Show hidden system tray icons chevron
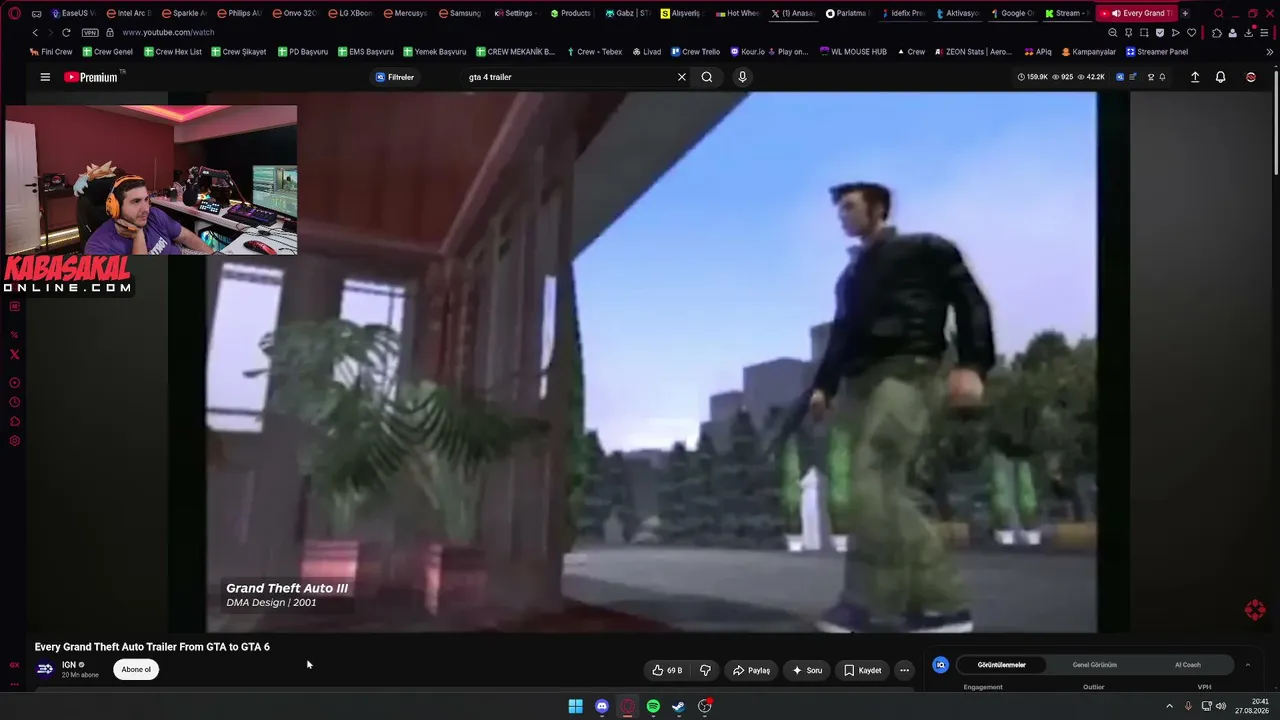Image resolution: width=1280 pixels, height=720 pixels. point(1169,706)
